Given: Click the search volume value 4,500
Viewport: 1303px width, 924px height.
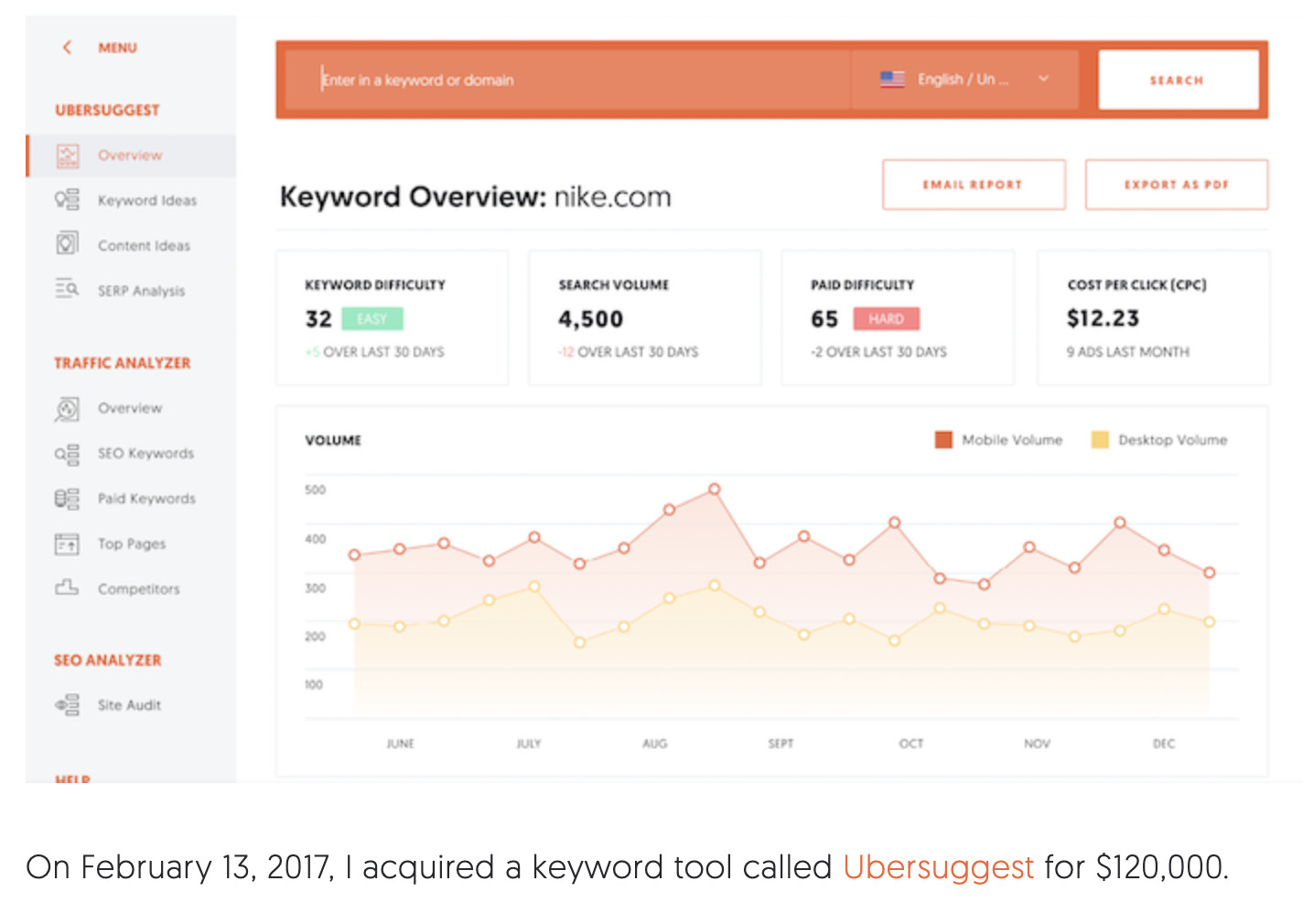Looking at the screenshot, I should 590,319.
